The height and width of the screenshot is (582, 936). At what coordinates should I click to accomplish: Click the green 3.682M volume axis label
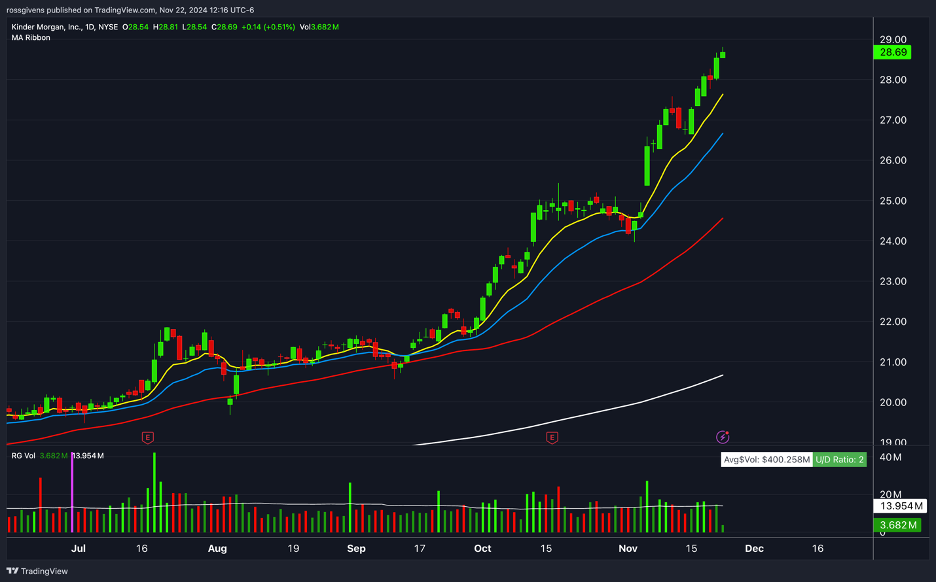(897, 525)
